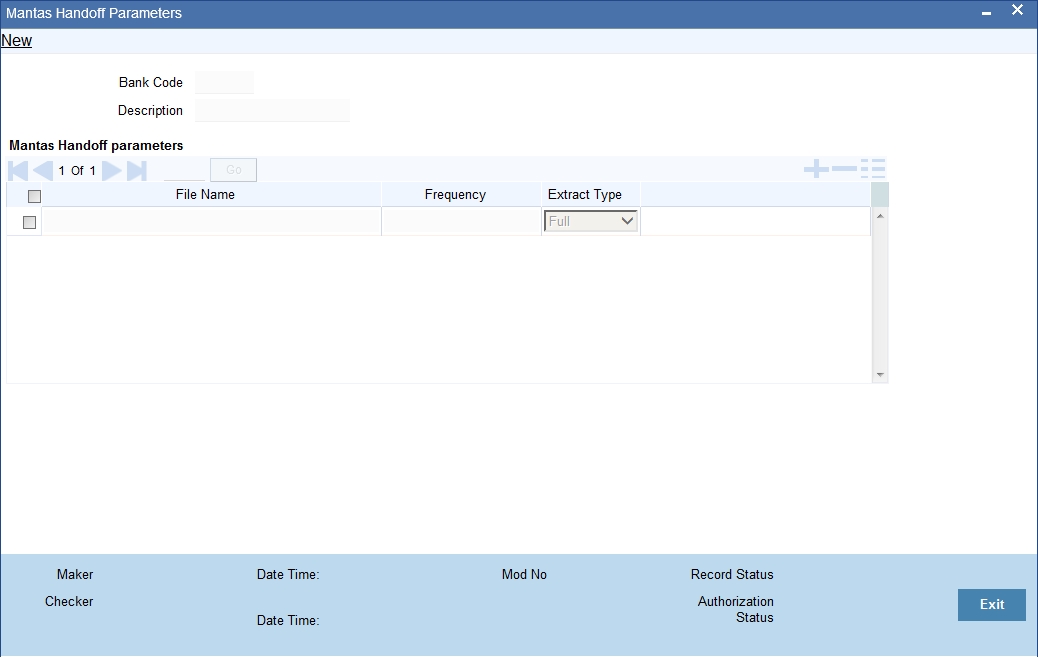Tick the select-all header checkbox
1038x658 pixels.
click(34, 196)
